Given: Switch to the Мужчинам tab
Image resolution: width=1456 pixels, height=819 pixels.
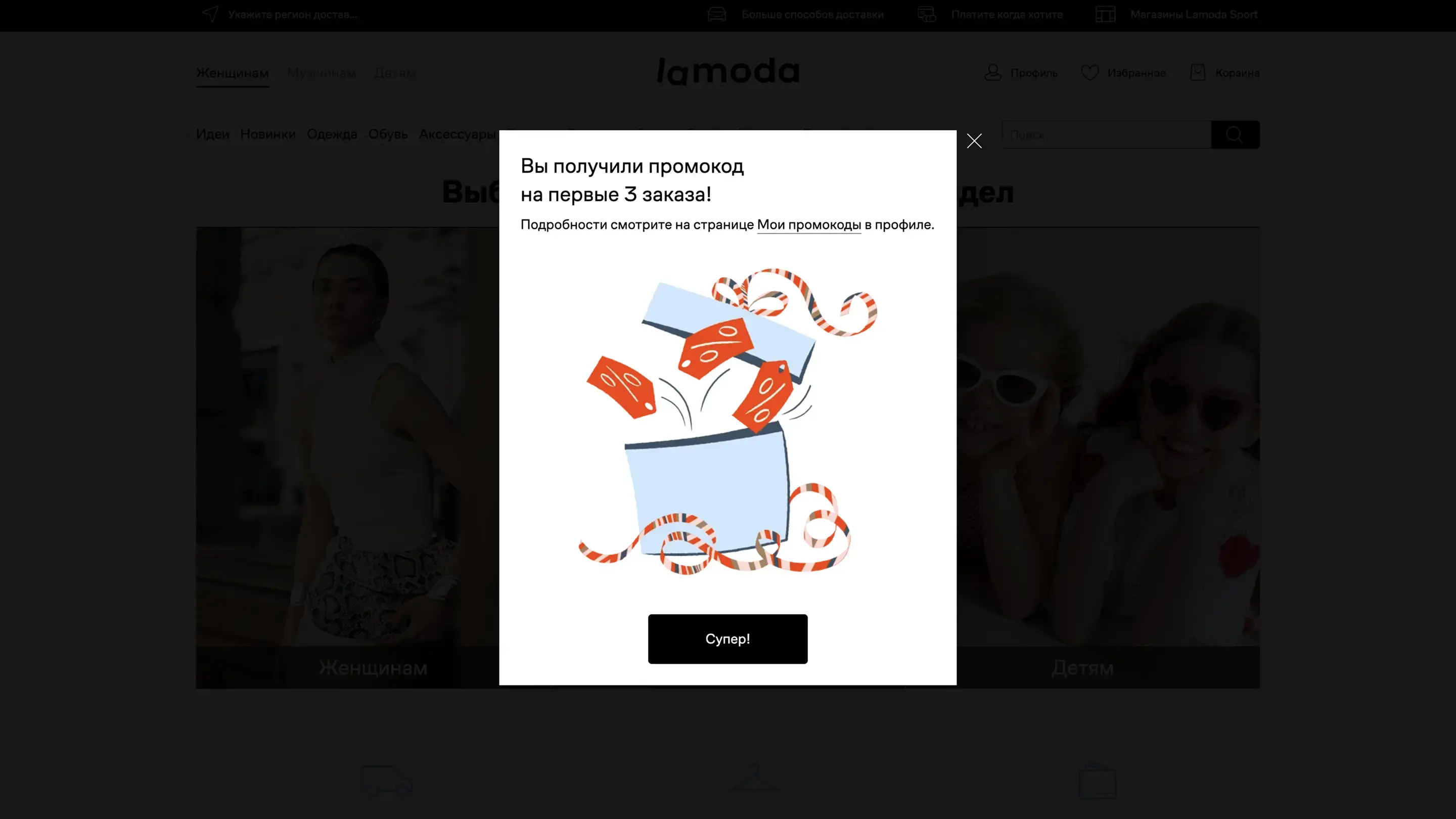Looking at the screenshot, I should pyautogui.click(x=322, y=73).
